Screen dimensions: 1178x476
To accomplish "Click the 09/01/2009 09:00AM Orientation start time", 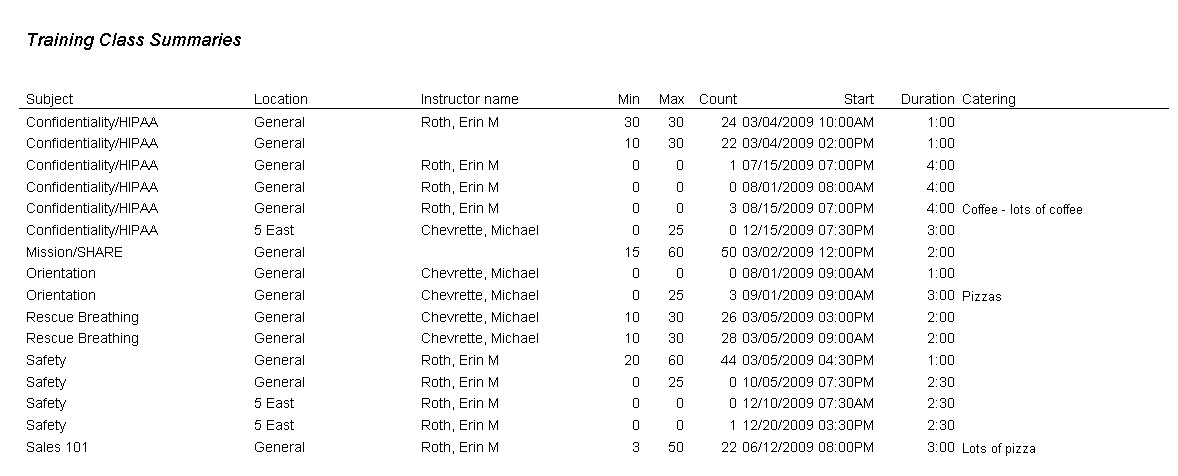I will [x=807, y=295].
